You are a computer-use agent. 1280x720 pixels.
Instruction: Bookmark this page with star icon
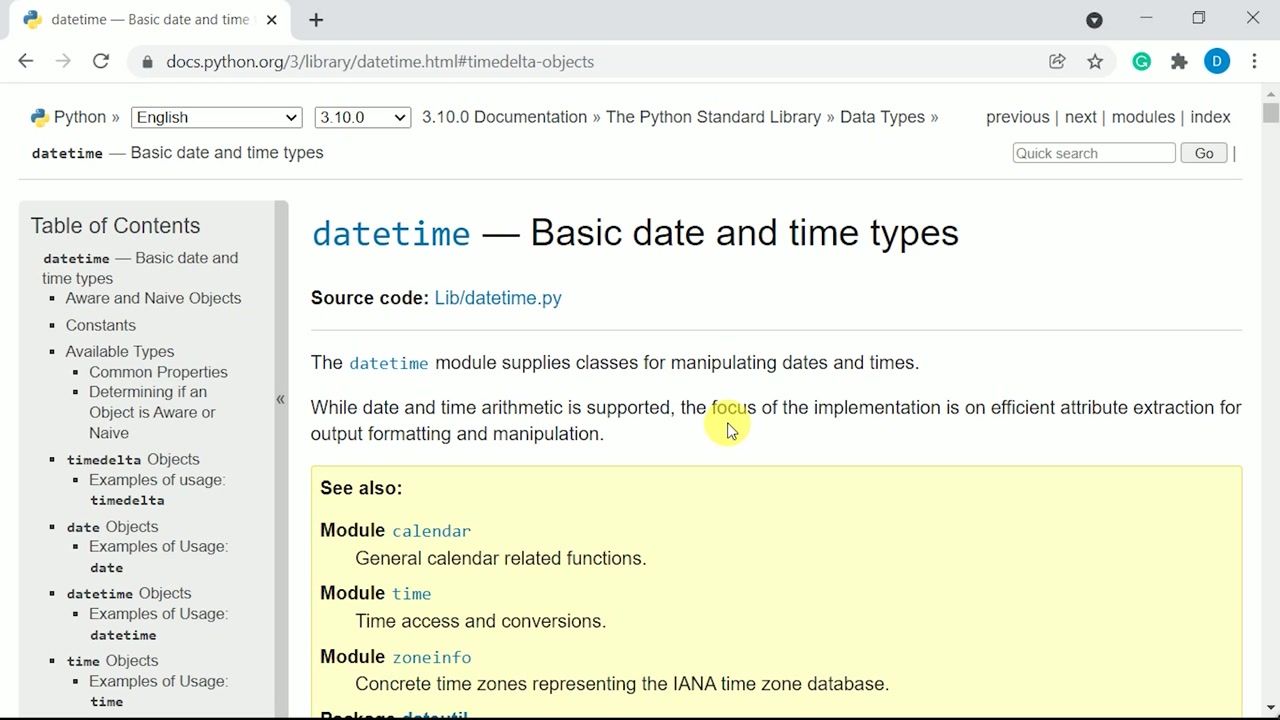(x=1095, y=62)
